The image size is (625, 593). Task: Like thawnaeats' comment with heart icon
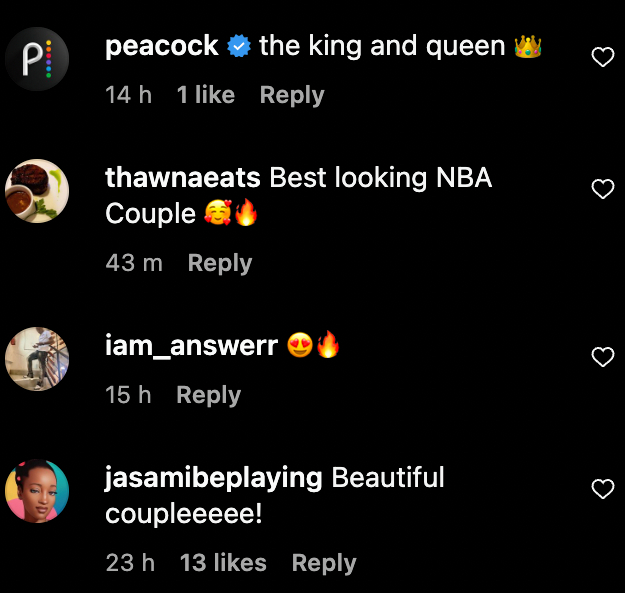click(x=603, y=189)
